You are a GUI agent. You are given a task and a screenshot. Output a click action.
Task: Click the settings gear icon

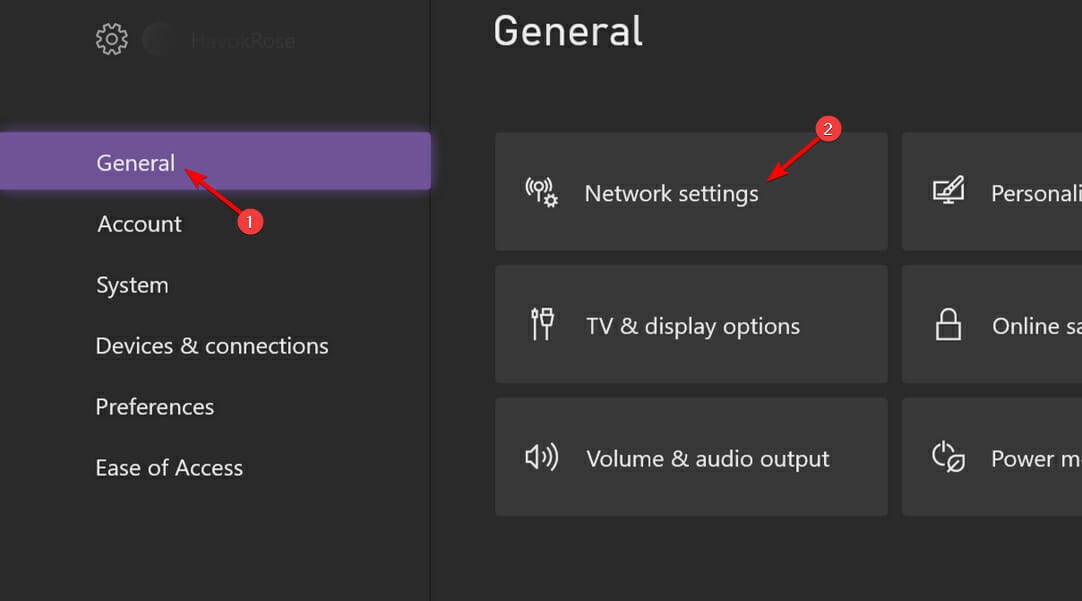112,39
